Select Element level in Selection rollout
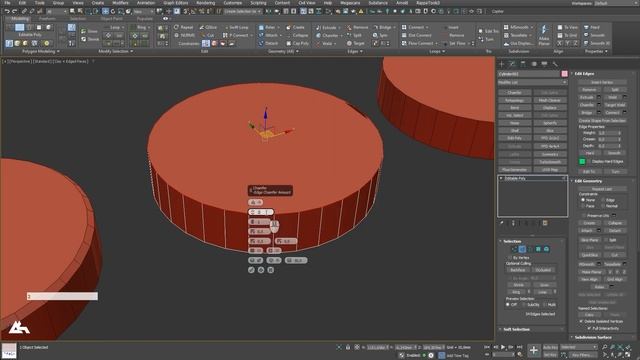The height and width of the screenshot is (360, 640). [x=547, y=249]
